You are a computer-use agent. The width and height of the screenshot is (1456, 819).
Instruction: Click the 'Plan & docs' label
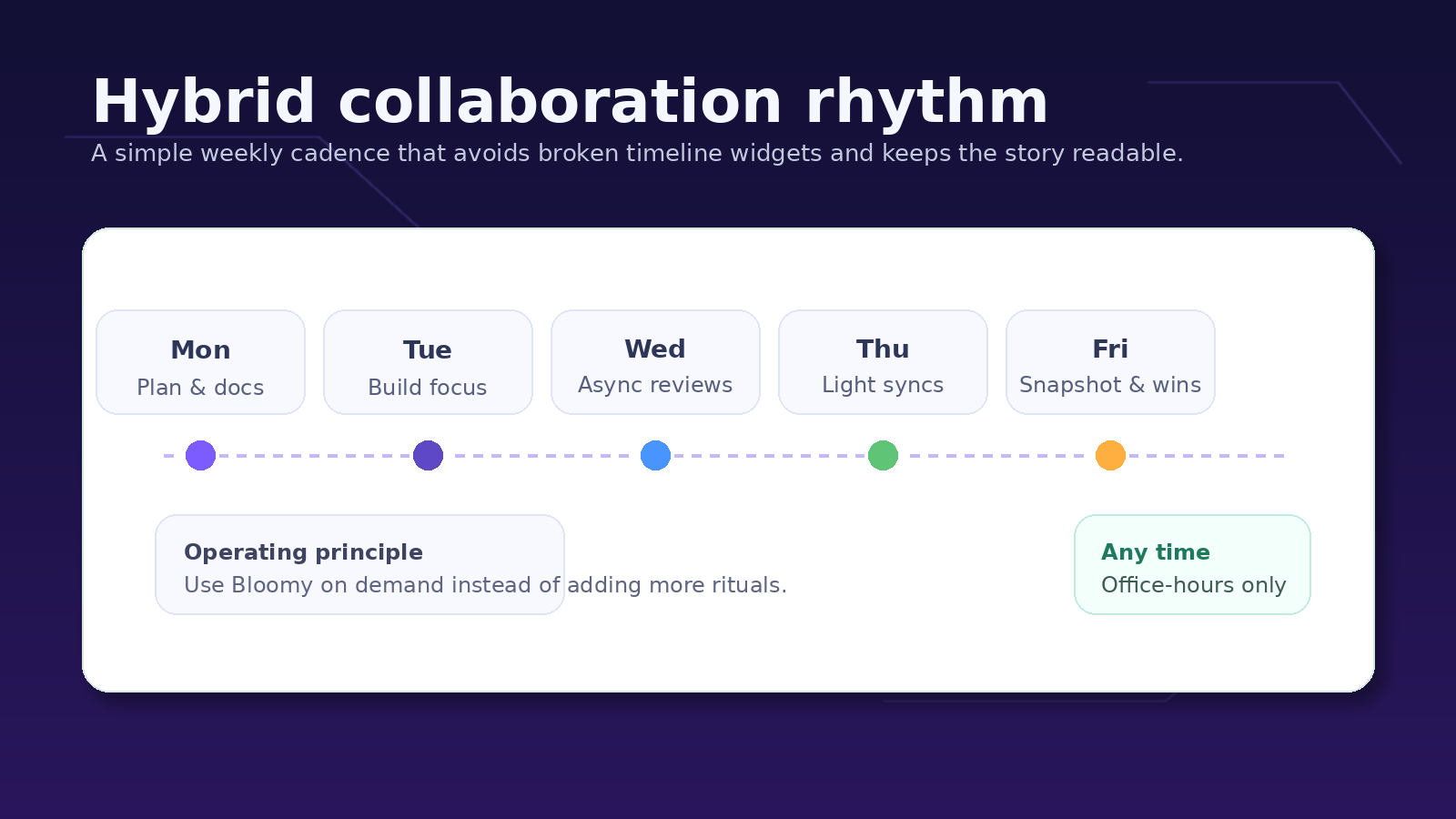[200, 388]
